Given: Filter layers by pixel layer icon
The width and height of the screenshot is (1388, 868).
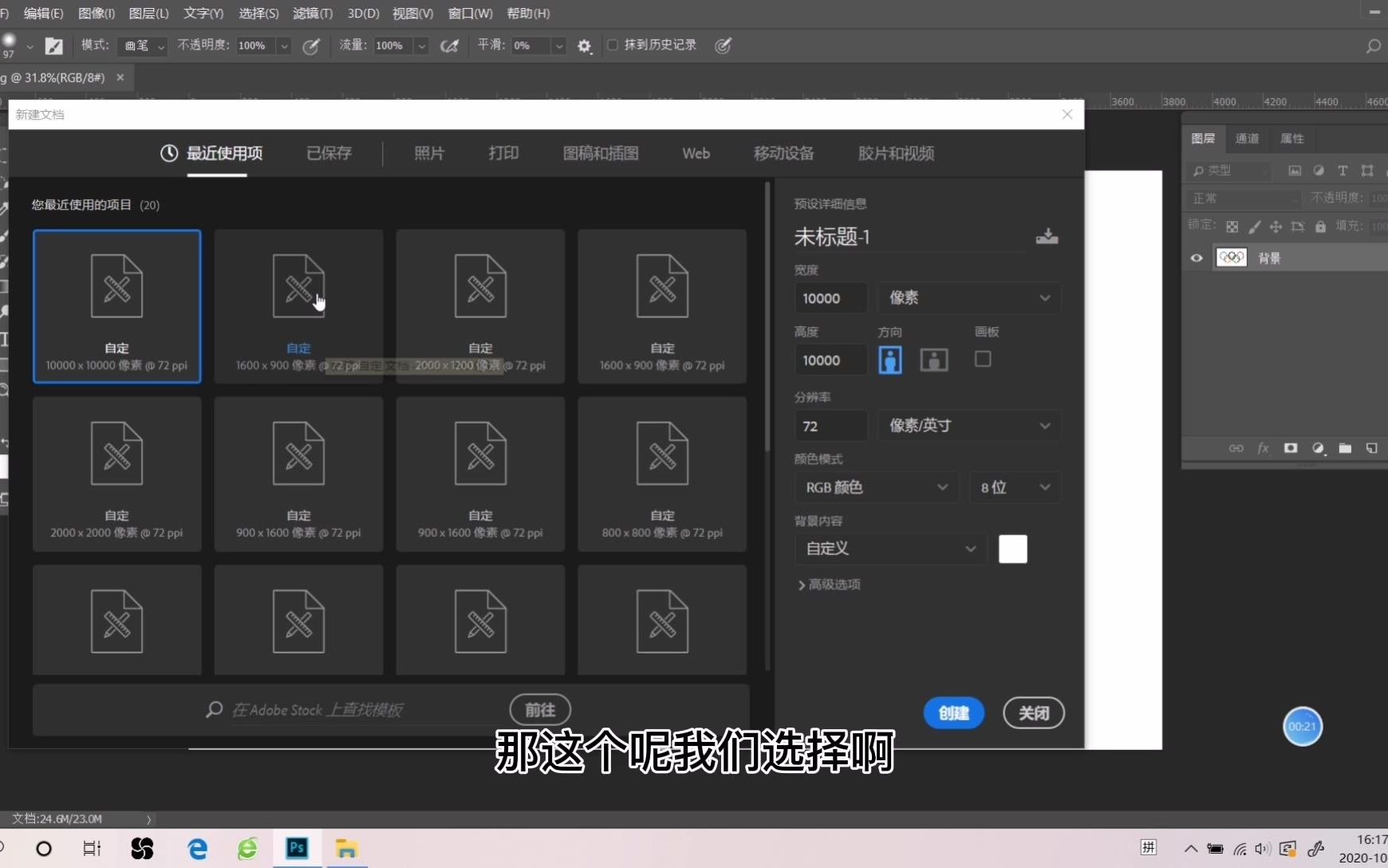Looking at the screenshot, I should point(1295,171).
